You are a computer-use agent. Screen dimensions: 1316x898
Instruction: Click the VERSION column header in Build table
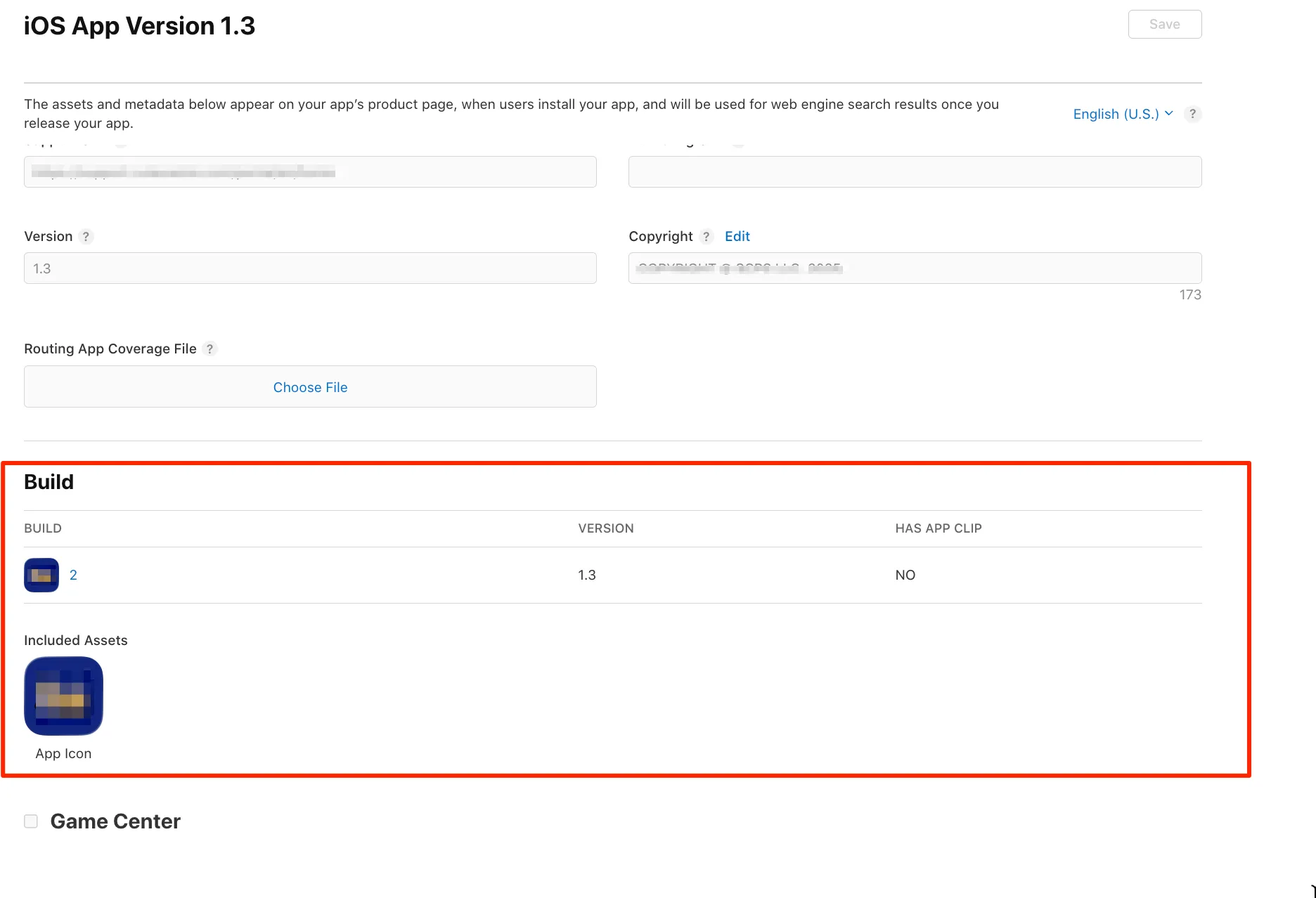point(605,528)
